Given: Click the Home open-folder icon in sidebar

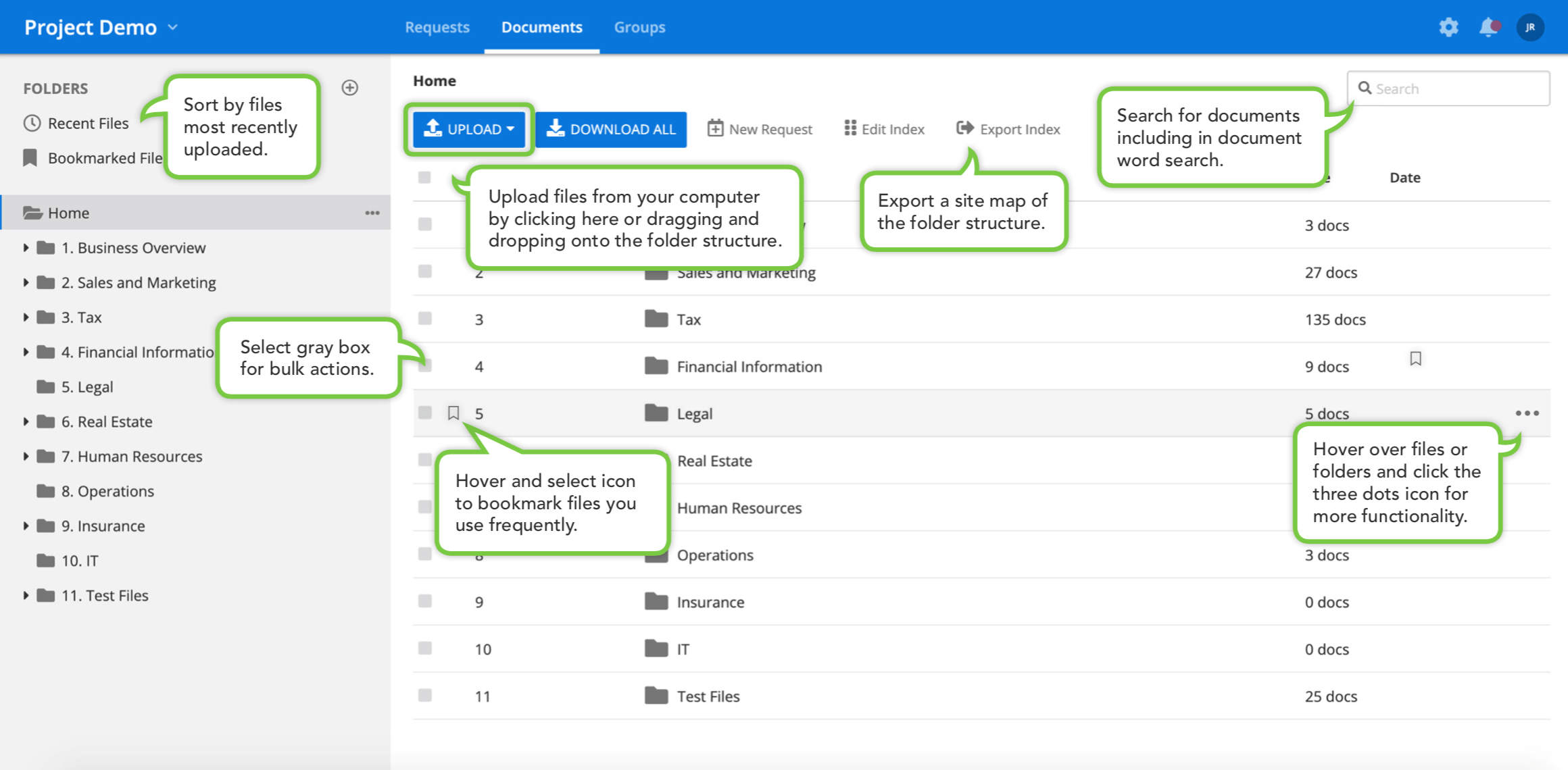Looking at the screenshot, I should (32, 213).
